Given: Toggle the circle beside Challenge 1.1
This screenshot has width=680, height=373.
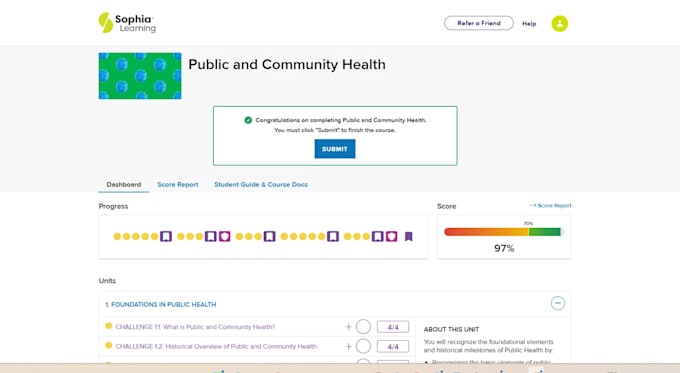Looking at the screenshot, I should pos(363,327).
